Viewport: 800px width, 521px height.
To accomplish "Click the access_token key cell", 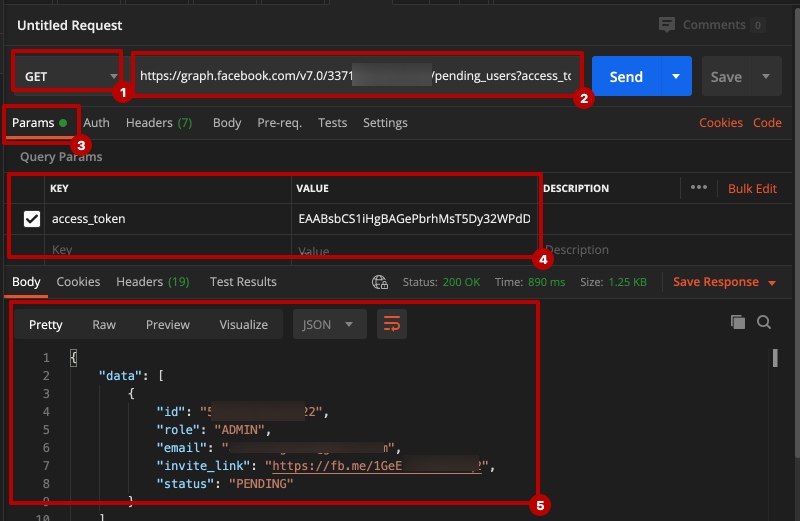I will click(168, 219).
